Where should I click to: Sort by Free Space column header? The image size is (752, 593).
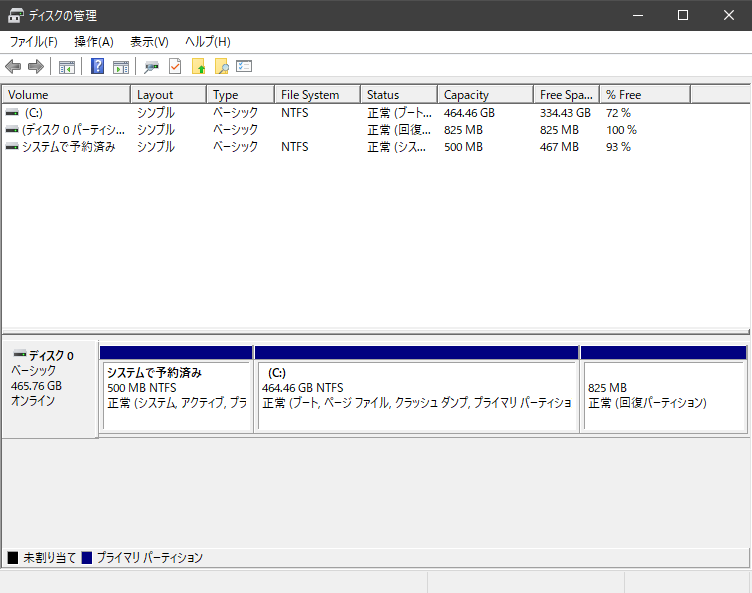(x=566, y=95)
